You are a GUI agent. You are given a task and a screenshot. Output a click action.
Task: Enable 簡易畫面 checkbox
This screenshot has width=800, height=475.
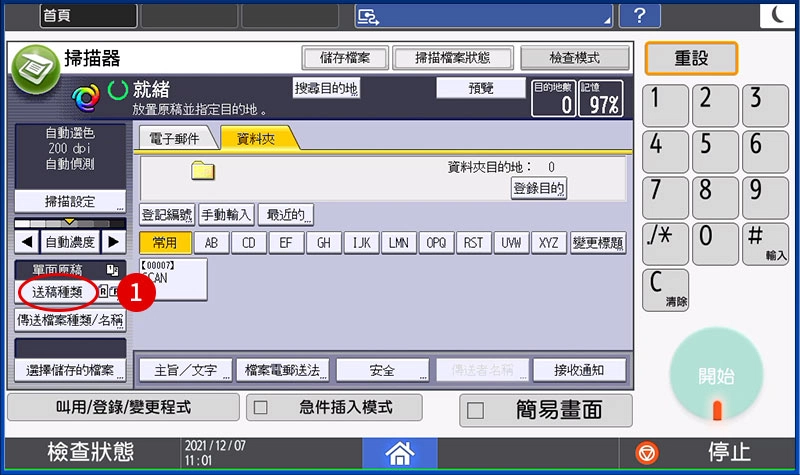coord(476,411)
